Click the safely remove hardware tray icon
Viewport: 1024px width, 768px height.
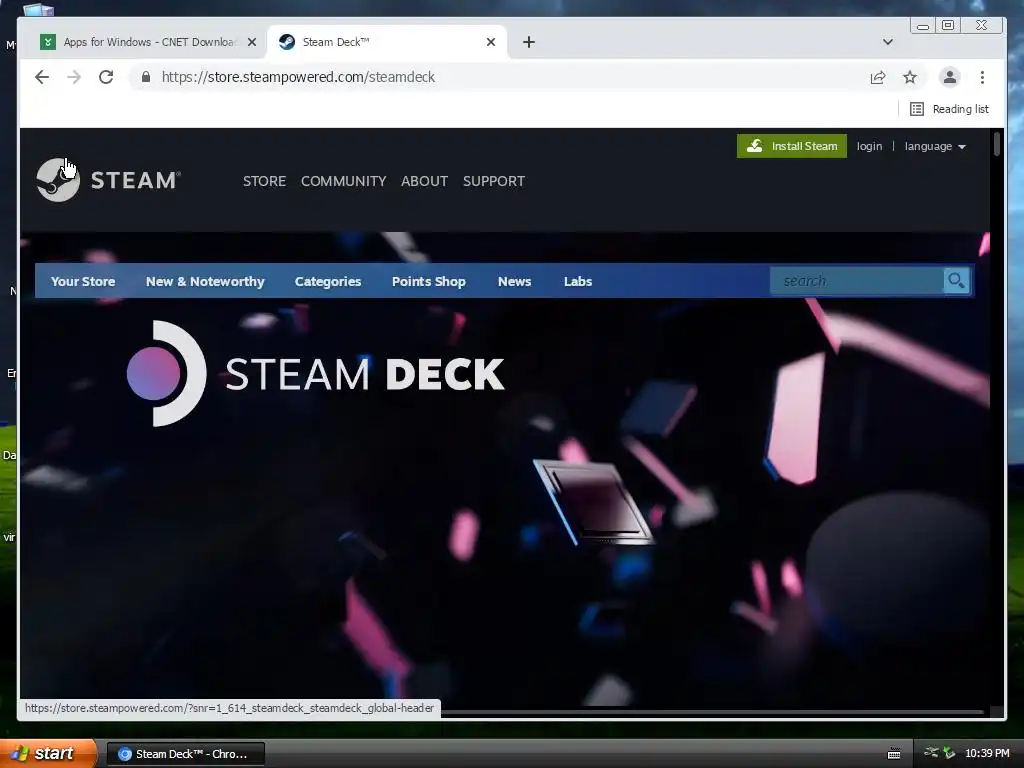point(949,753)
